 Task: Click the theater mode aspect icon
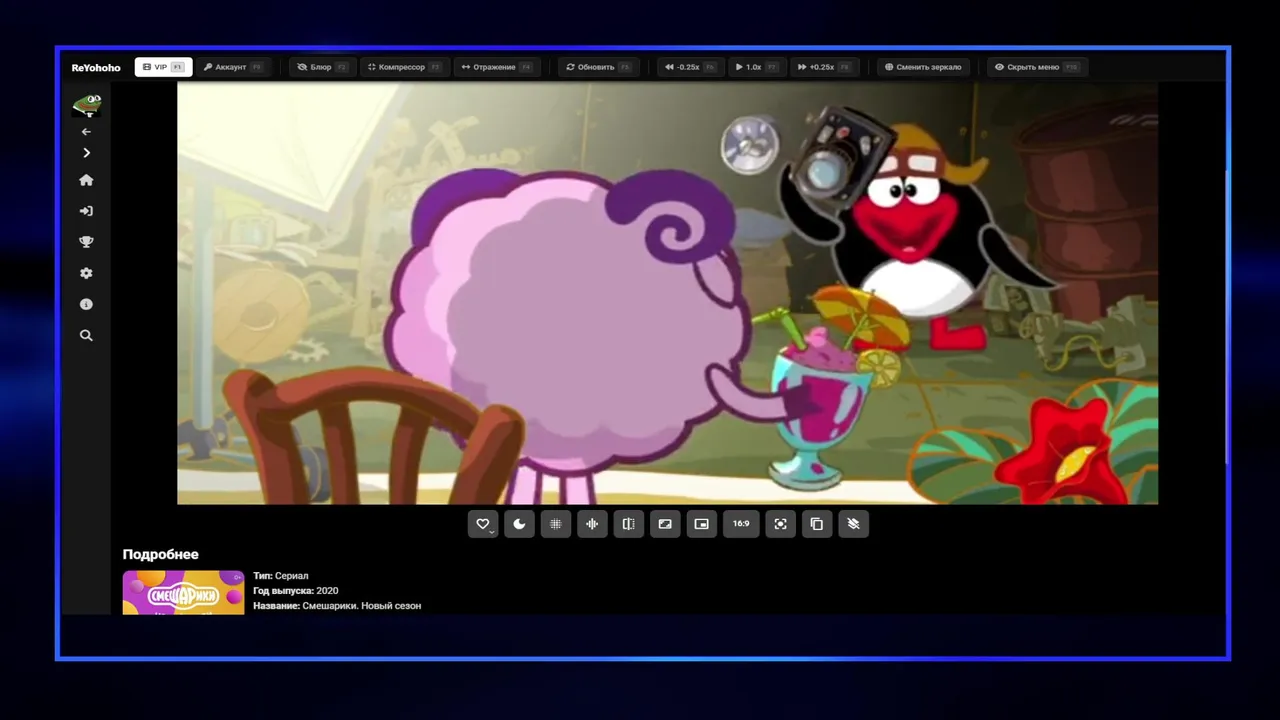665,524
